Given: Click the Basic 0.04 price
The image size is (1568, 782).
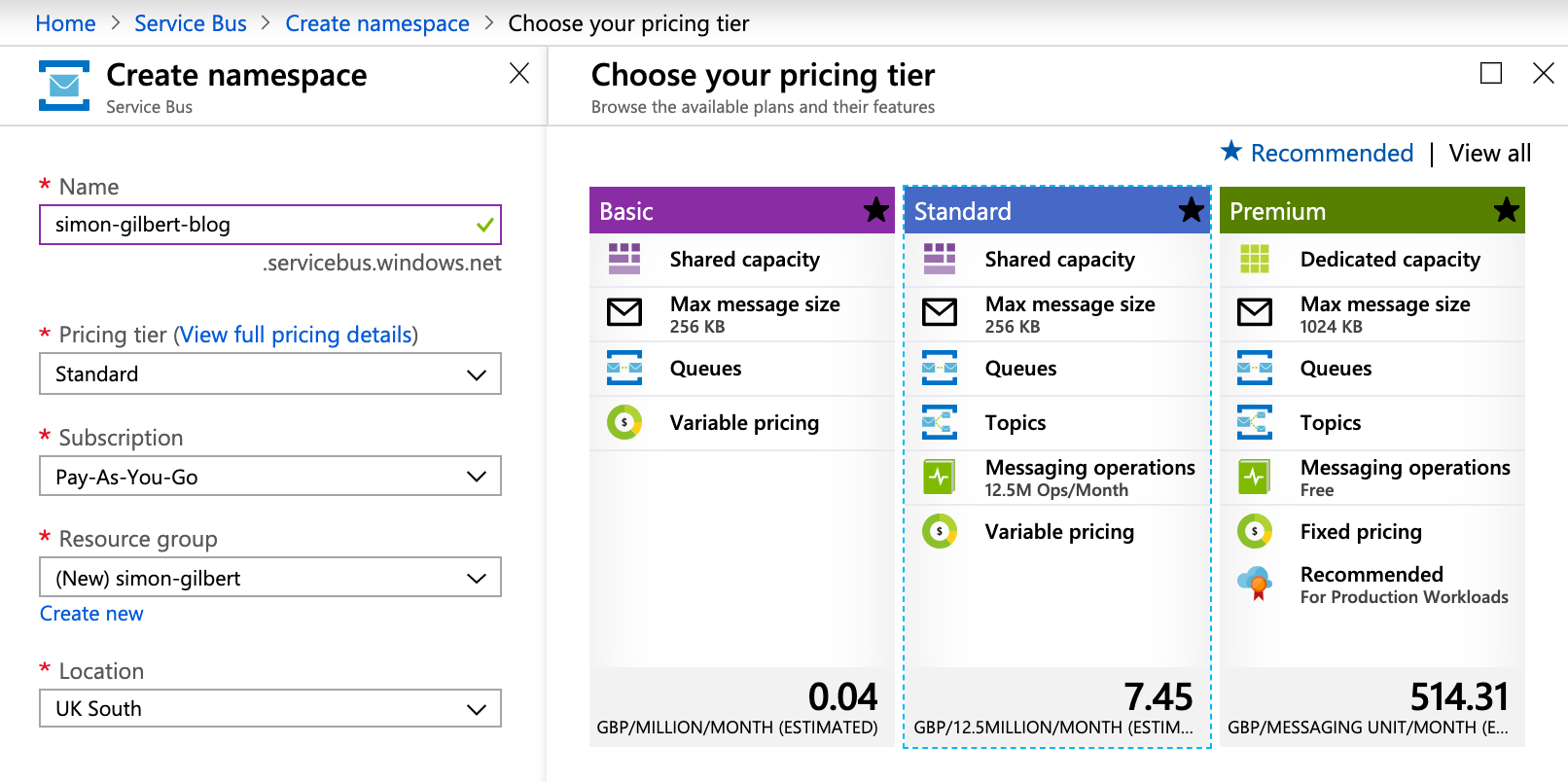Looking at the screenshot, I should (843, 696).
